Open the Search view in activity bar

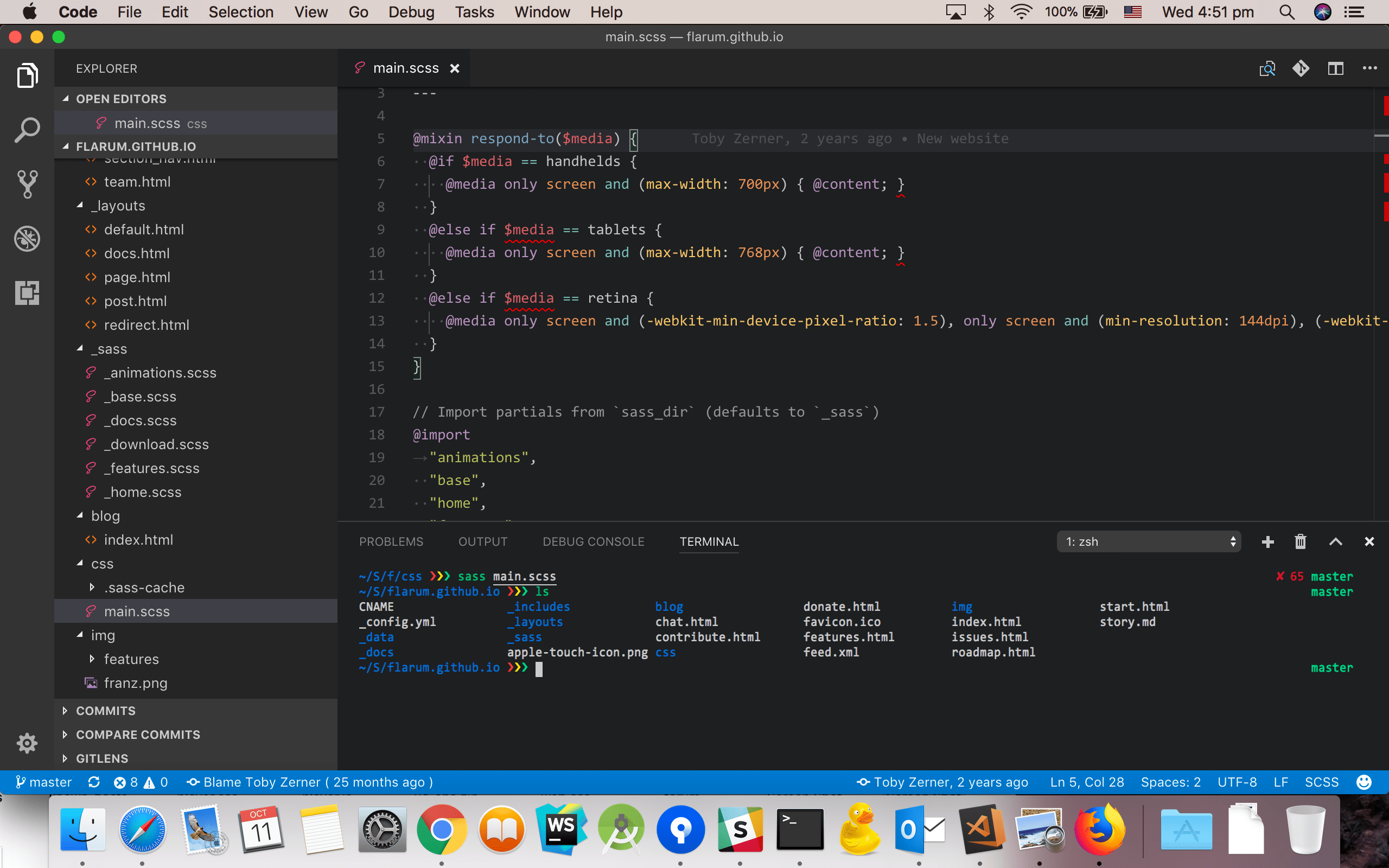(x=27, y=130)
